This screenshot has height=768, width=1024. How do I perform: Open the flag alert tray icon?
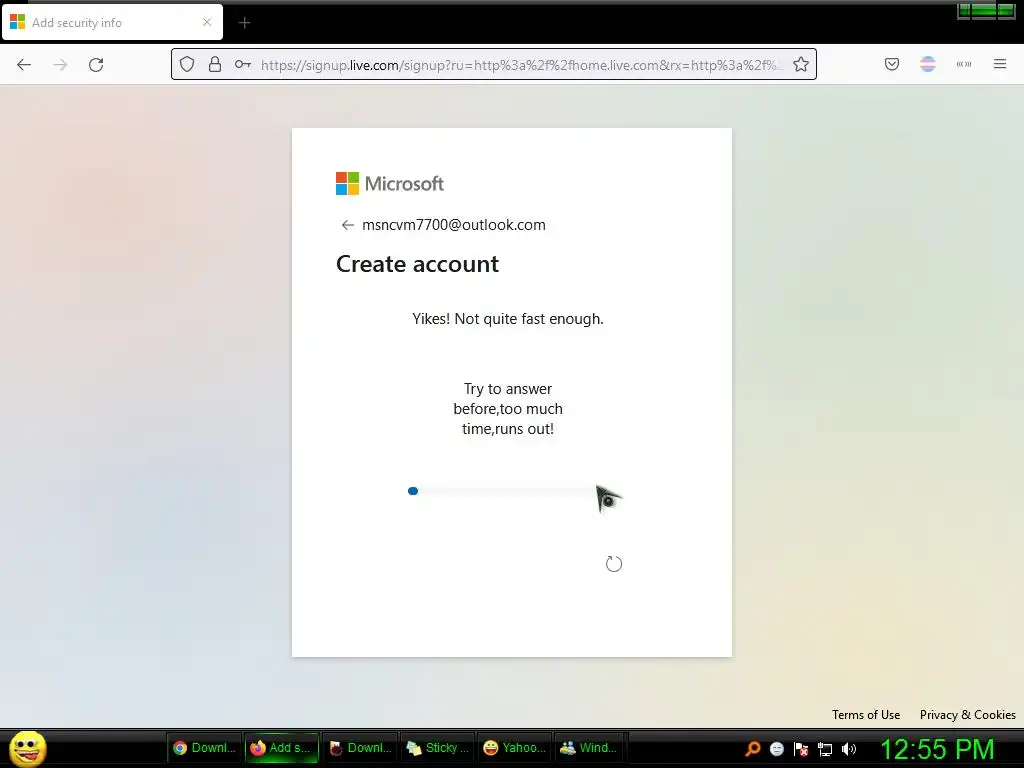801,749
